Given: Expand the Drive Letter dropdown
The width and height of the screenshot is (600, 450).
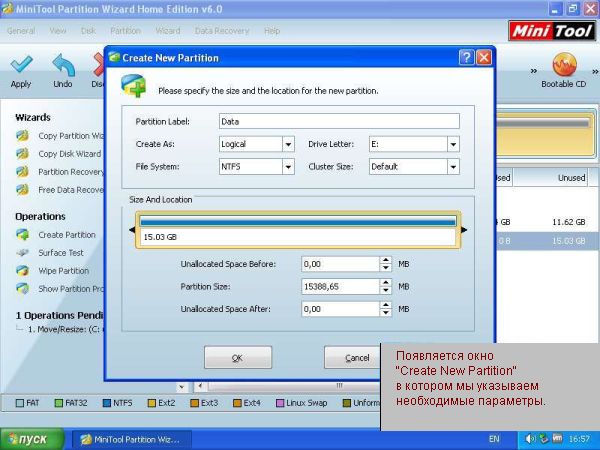Looking at the screenshot, I should [x=452, y=144].
